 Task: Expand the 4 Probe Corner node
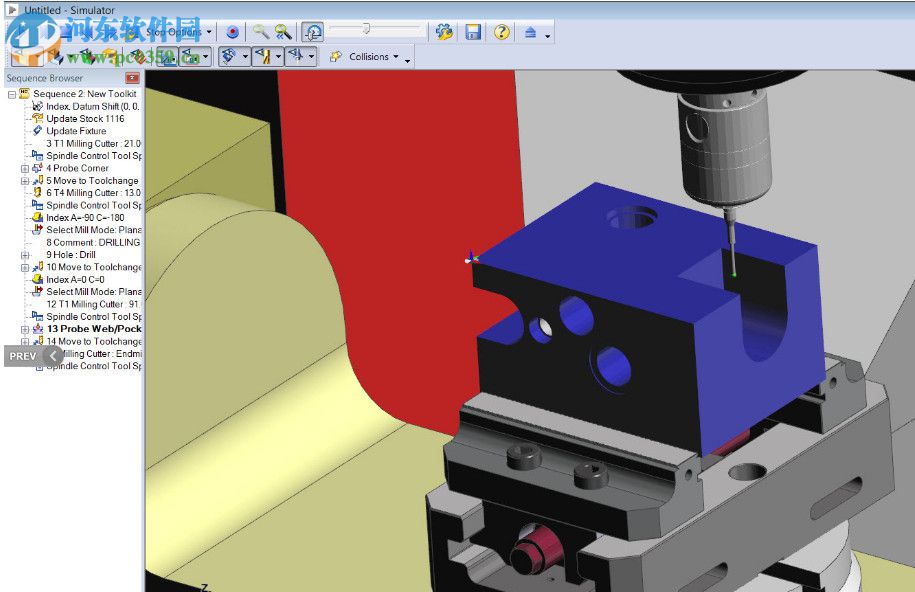coord(25,168)
